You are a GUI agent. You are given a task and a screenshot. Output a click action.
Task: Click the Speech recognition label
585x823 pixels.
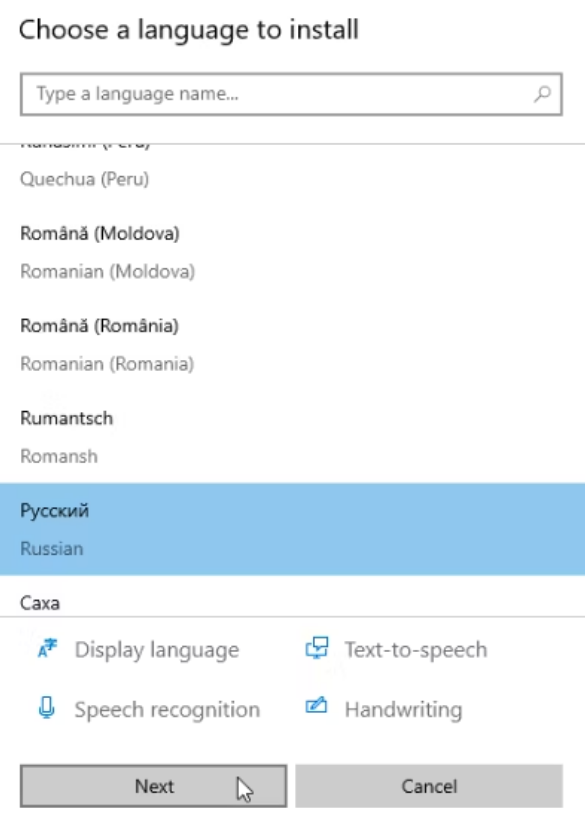(167, 710)
